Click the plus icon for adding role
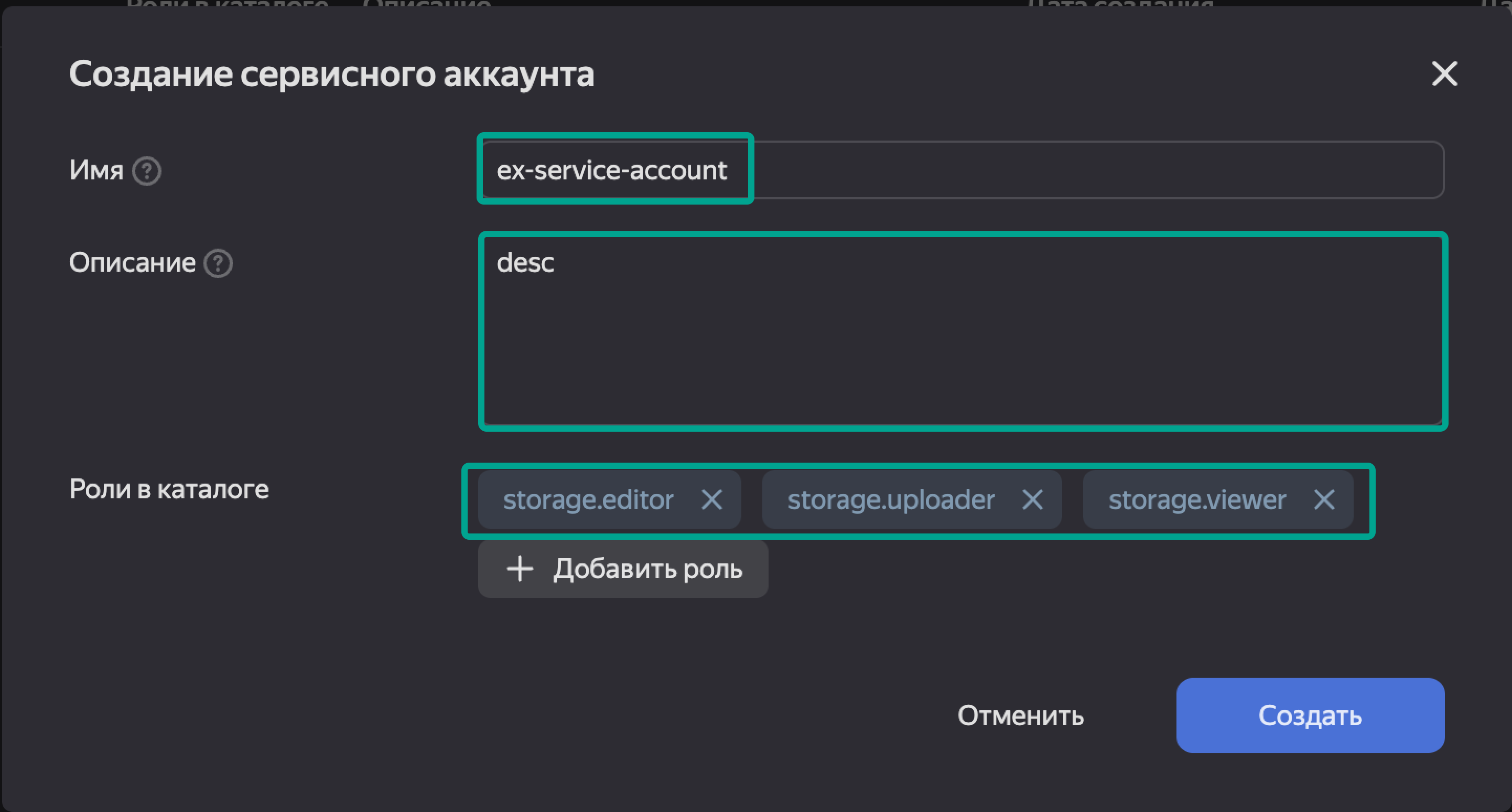This screenshot has height=812, width=1512. point(520,569)
